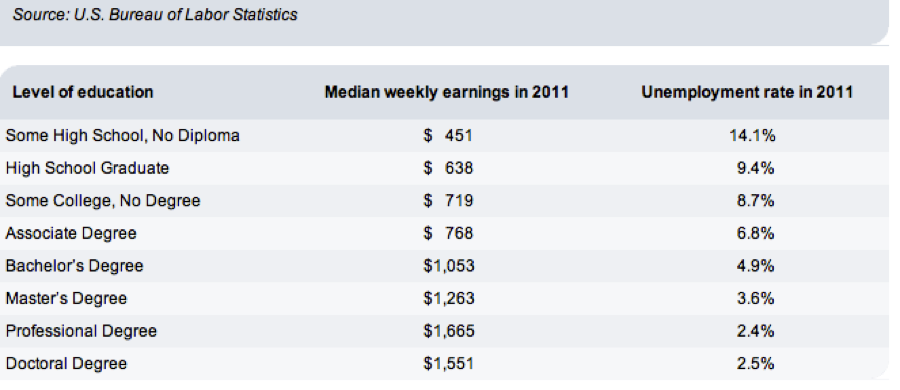This screenshot has width=900, height=390.
Task: Select the "Bachelor's Degree" row label
Action: tap(74, 266)
